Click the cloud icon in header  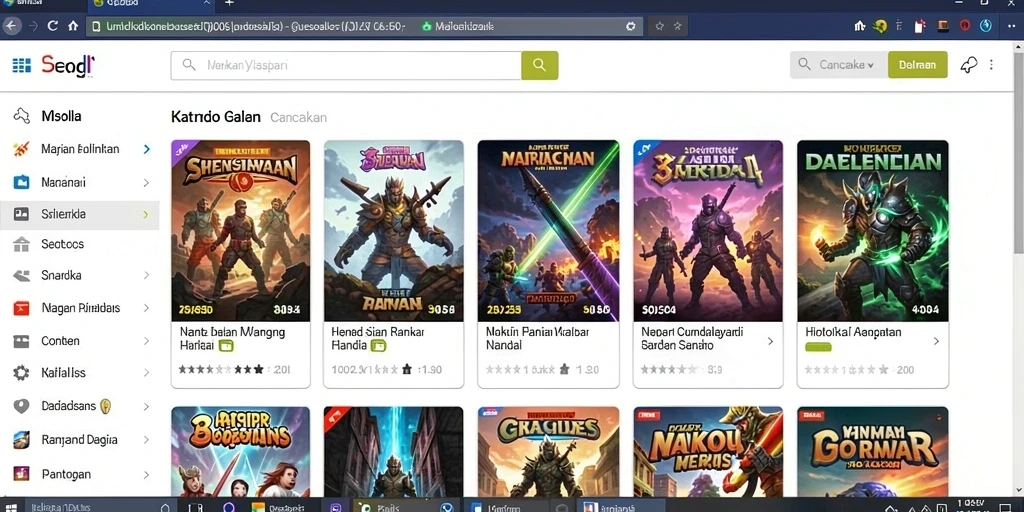click(969, 65)
